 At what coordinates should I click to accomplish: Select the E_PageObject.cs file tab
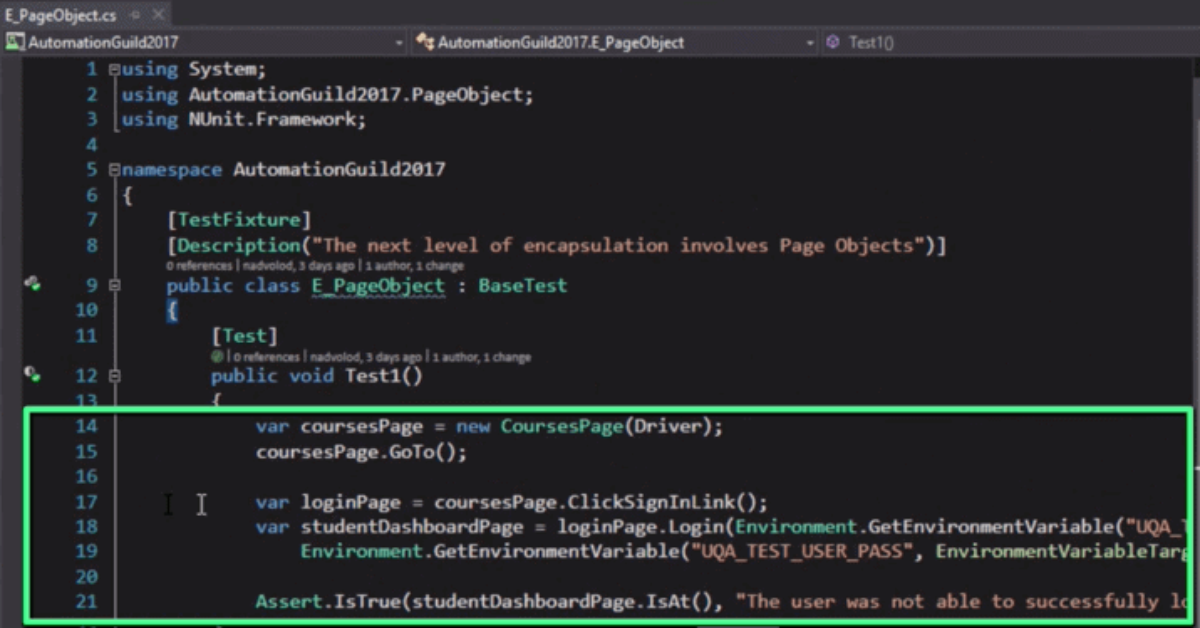pos(60,15)
